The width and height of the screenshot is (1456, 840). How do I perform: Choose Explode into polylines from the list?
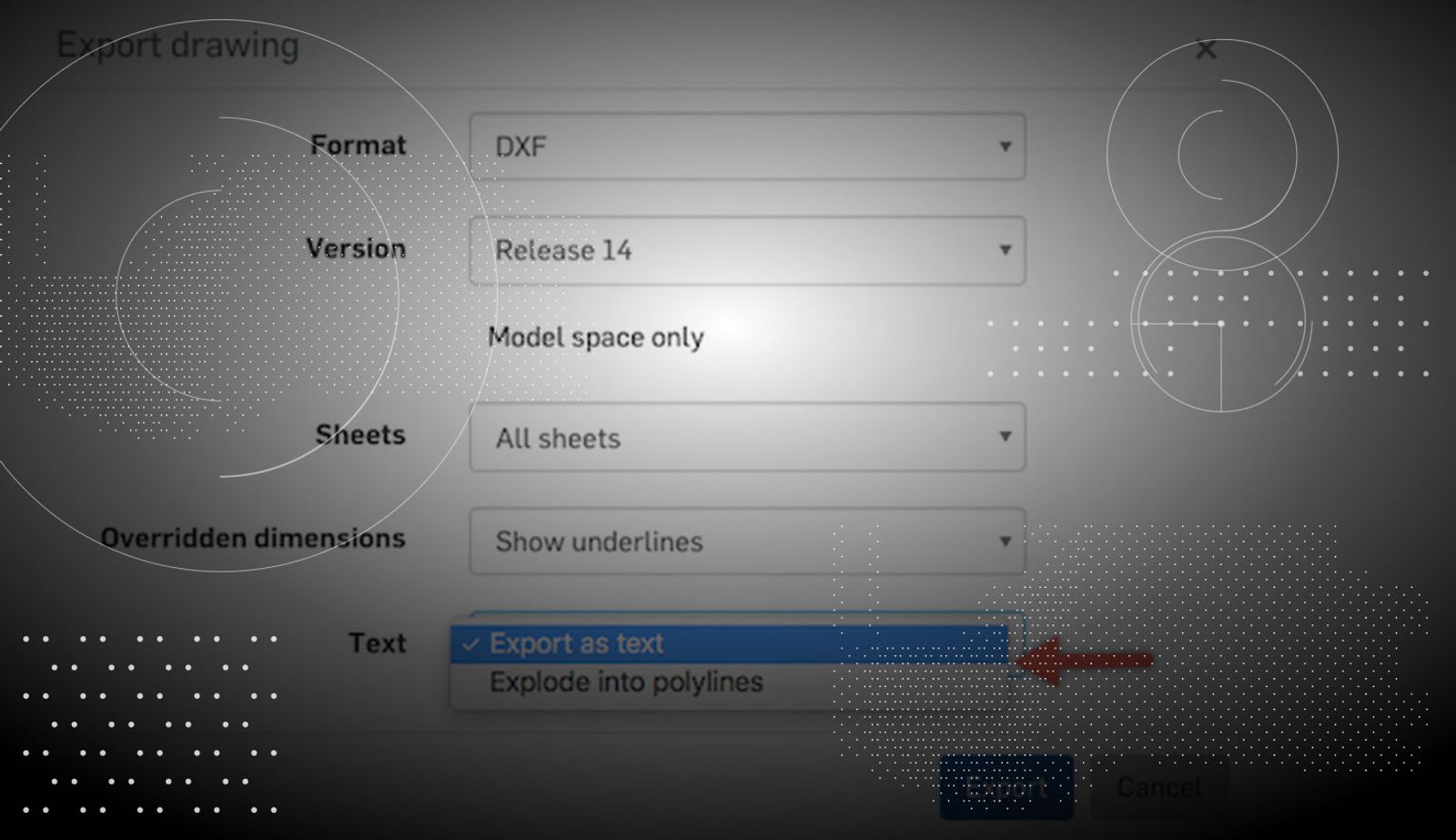tap(626, 683)
